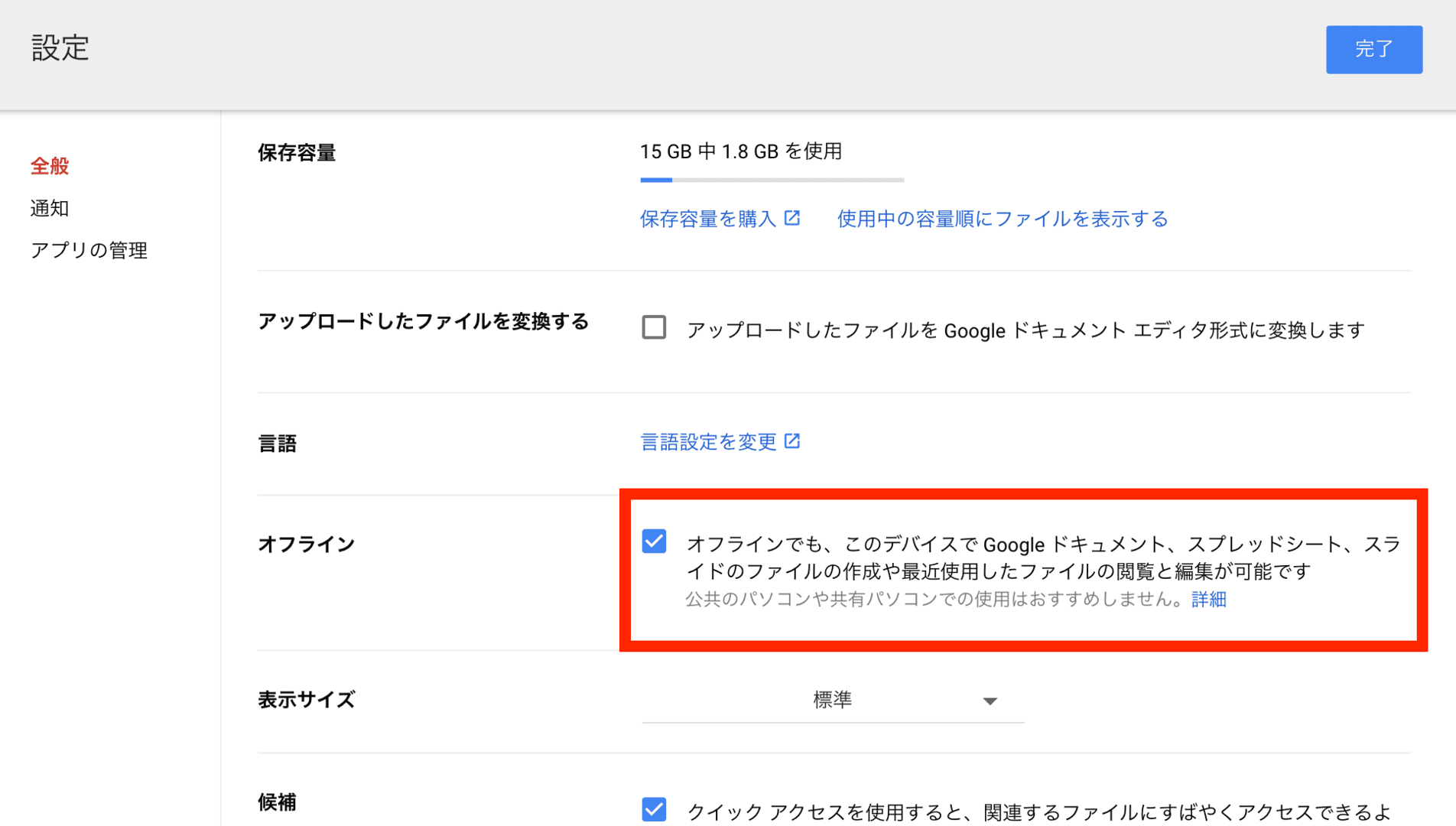Image resolution: width=1456 pixels, height=826 pixels.
Task: Click the 15 GB 中 1.8 GB usage text
Action: pos(740,151)
